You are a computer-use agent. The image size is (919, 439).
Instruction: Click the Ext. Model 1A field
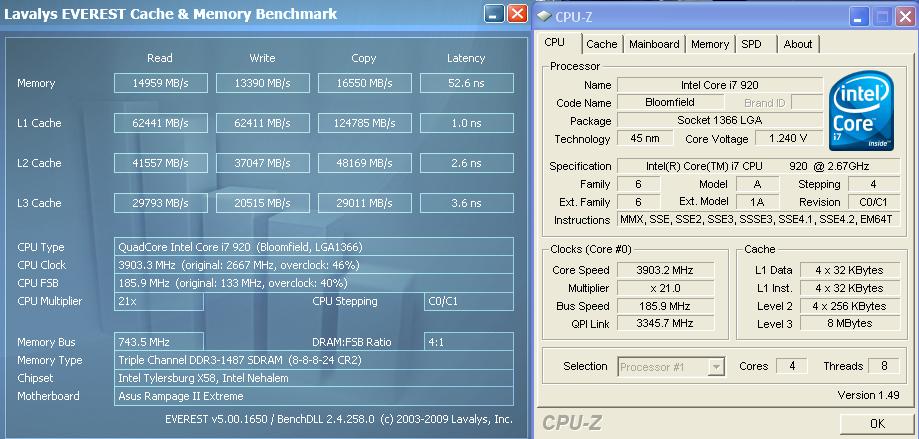757,202
